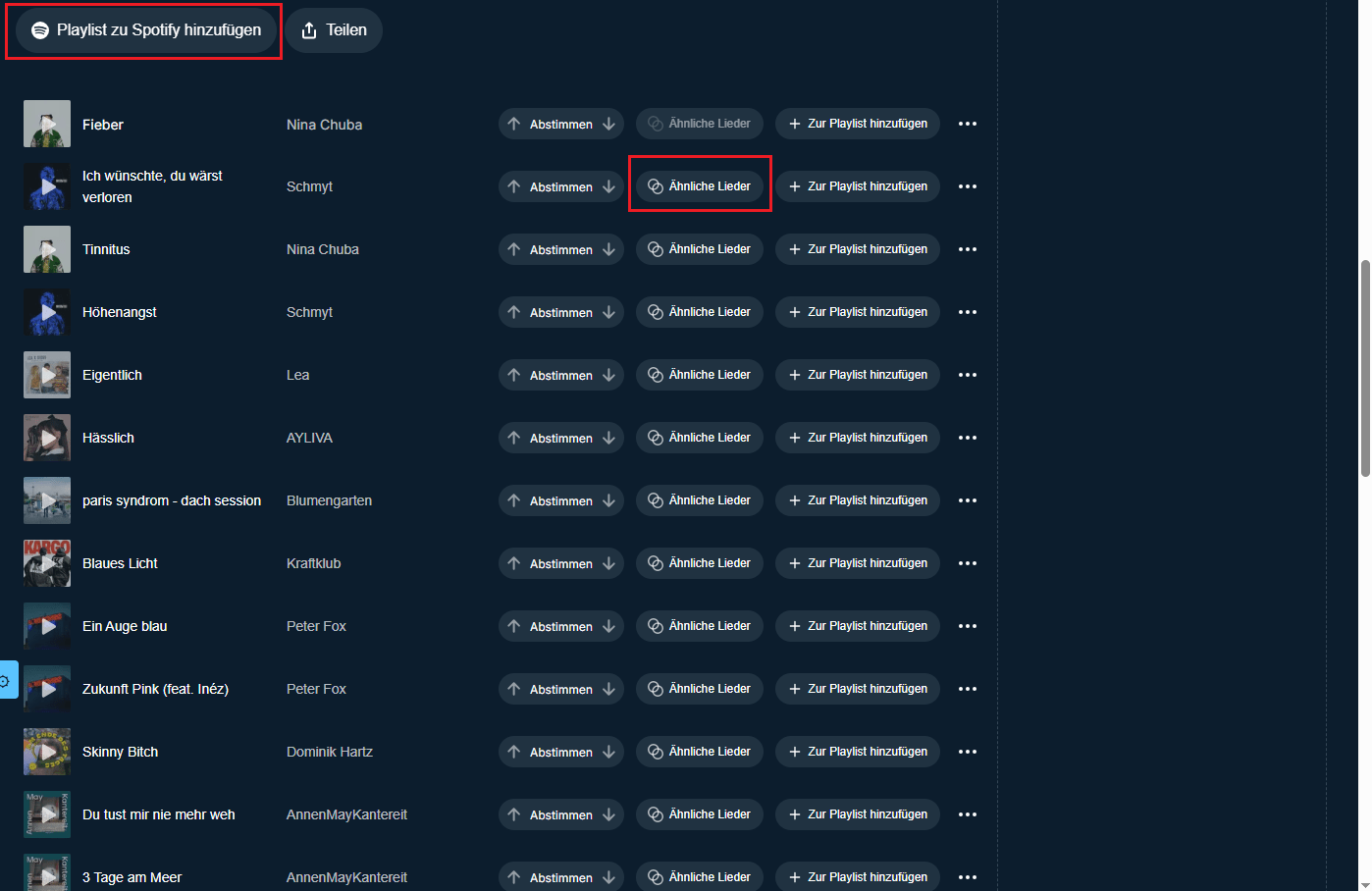This screenshot has width=1372, height=891.
Task: Select the Ähnliche Lieder icon for Tinnitus
Action: [x=655, y=248]
